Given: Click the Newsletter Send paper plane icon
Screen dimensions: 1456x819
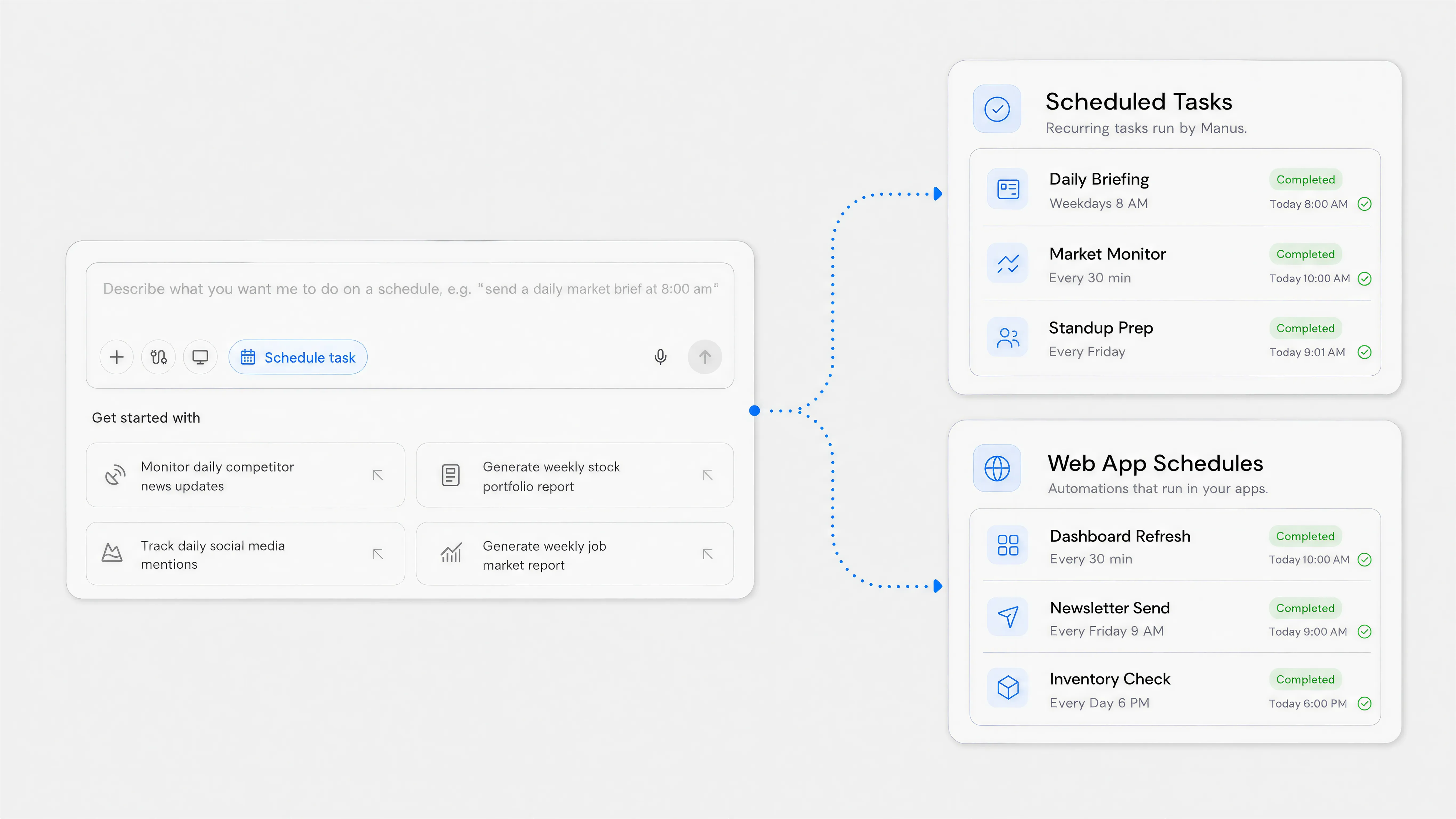Looking at the screenshot, I should pos(1008,617).
